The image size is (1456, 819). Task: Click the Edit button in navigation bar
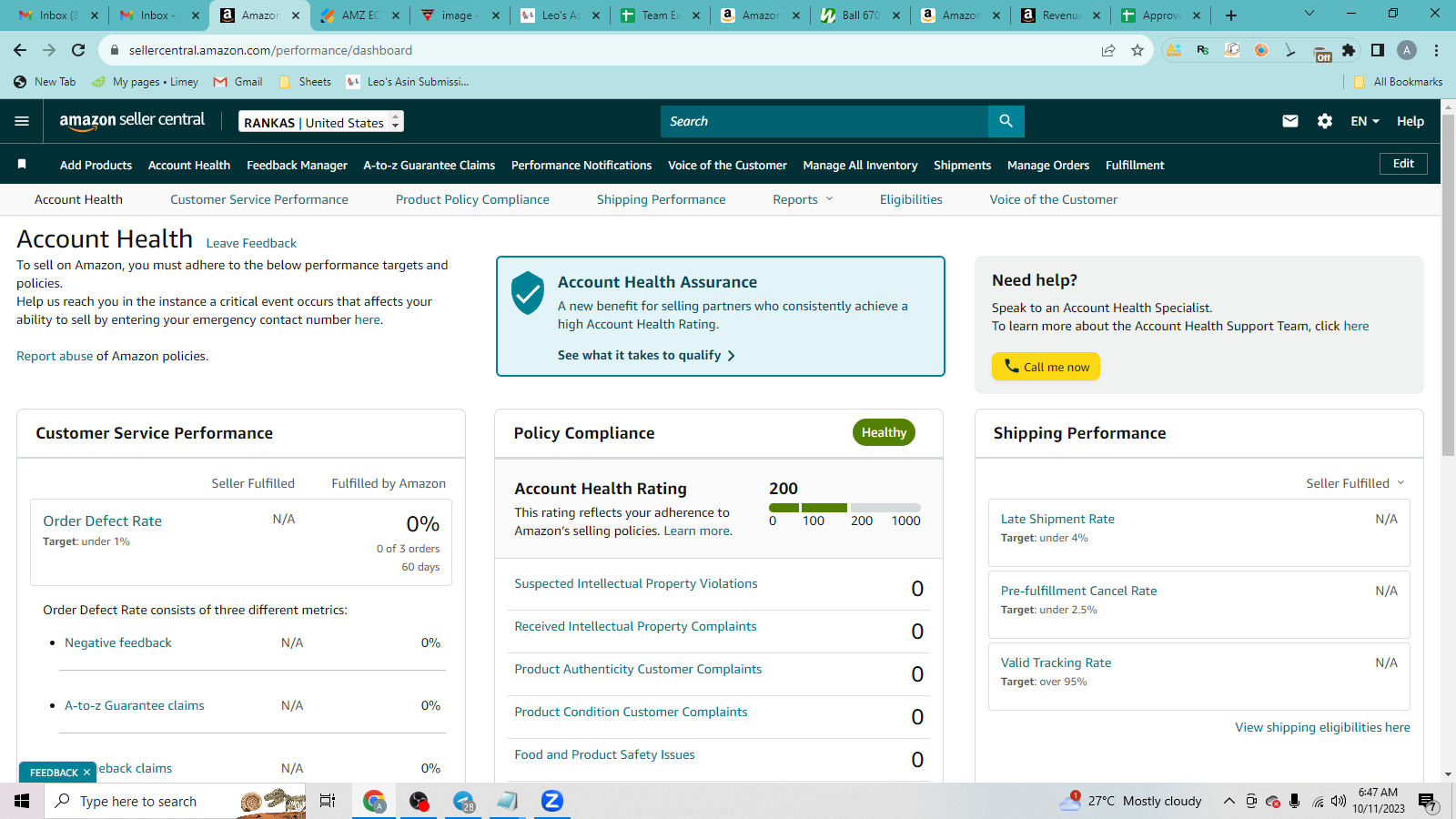click(x=1403, y=164)
